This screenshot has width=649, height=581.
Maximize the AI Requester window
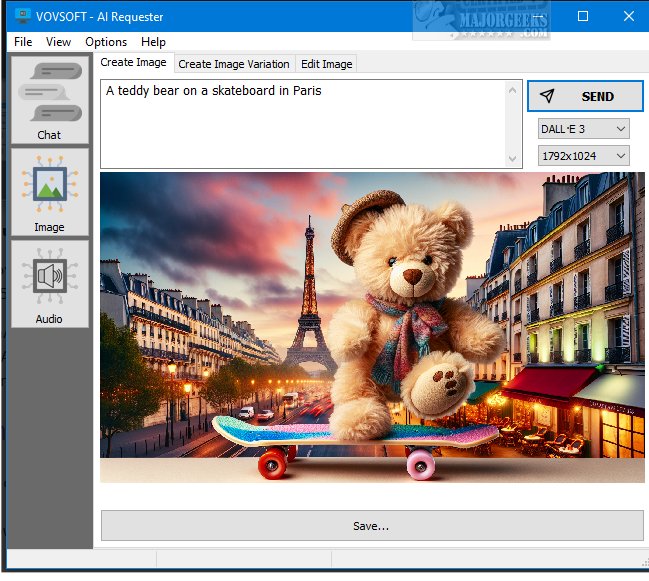[x=583, y=16]
